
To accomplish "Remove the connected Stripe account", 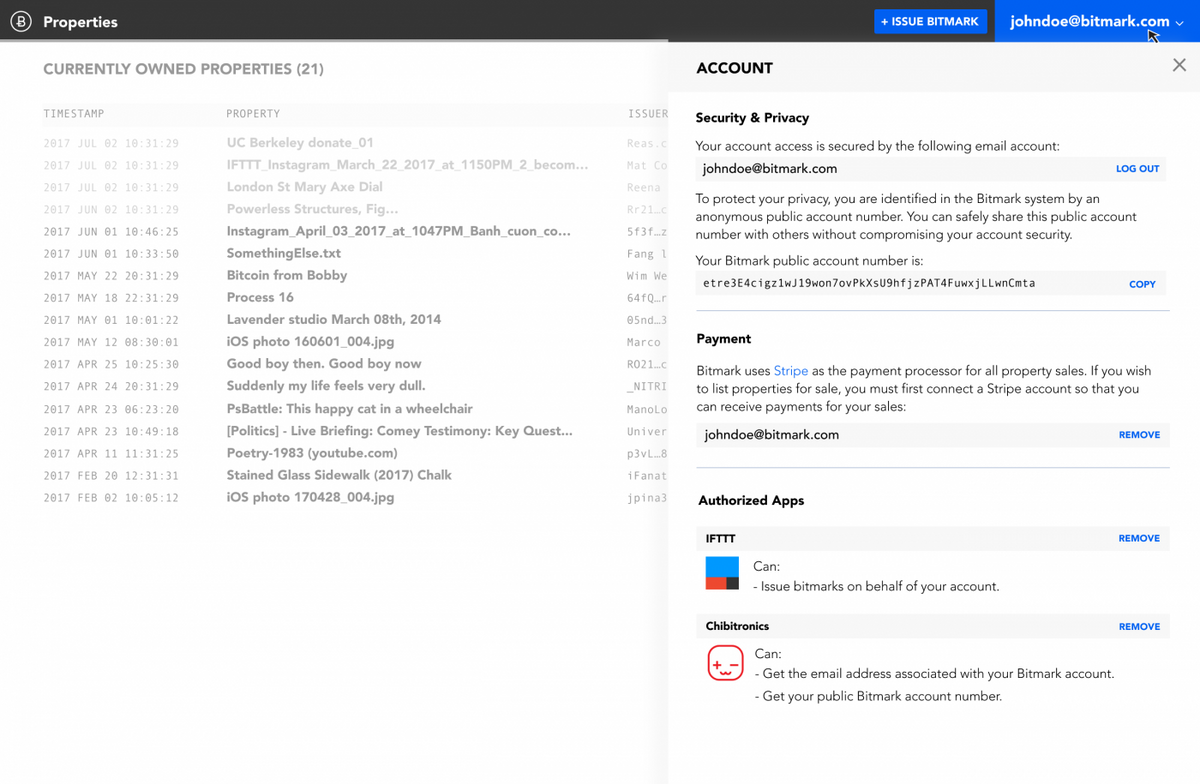I will pyautogui.click(x=1139, y=435).
